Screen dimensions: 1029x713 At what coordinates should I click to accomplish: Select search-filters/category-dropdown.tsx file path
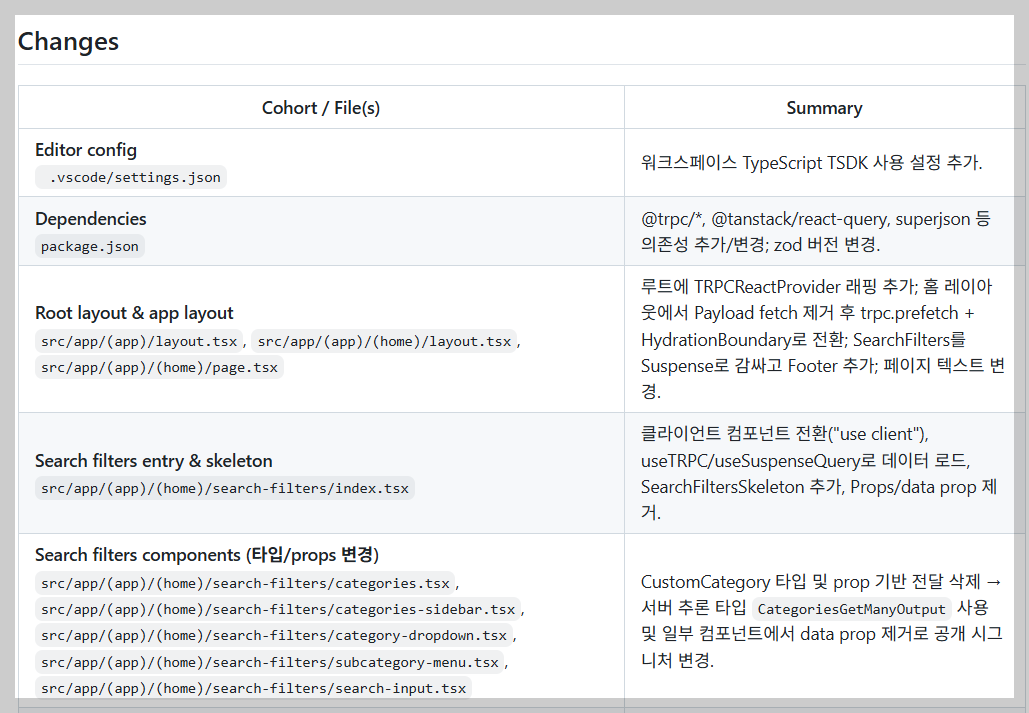(x=274, y=636)
